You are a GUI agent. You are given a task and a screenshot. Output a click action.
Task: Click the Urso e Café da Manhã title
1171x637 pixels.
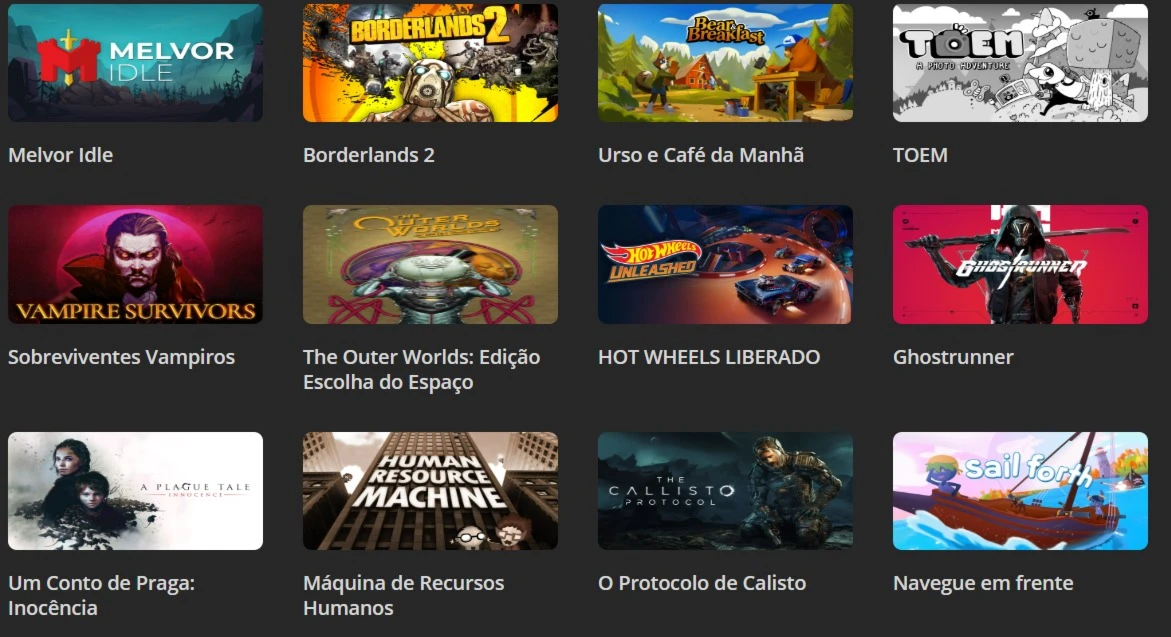[701, 155]
